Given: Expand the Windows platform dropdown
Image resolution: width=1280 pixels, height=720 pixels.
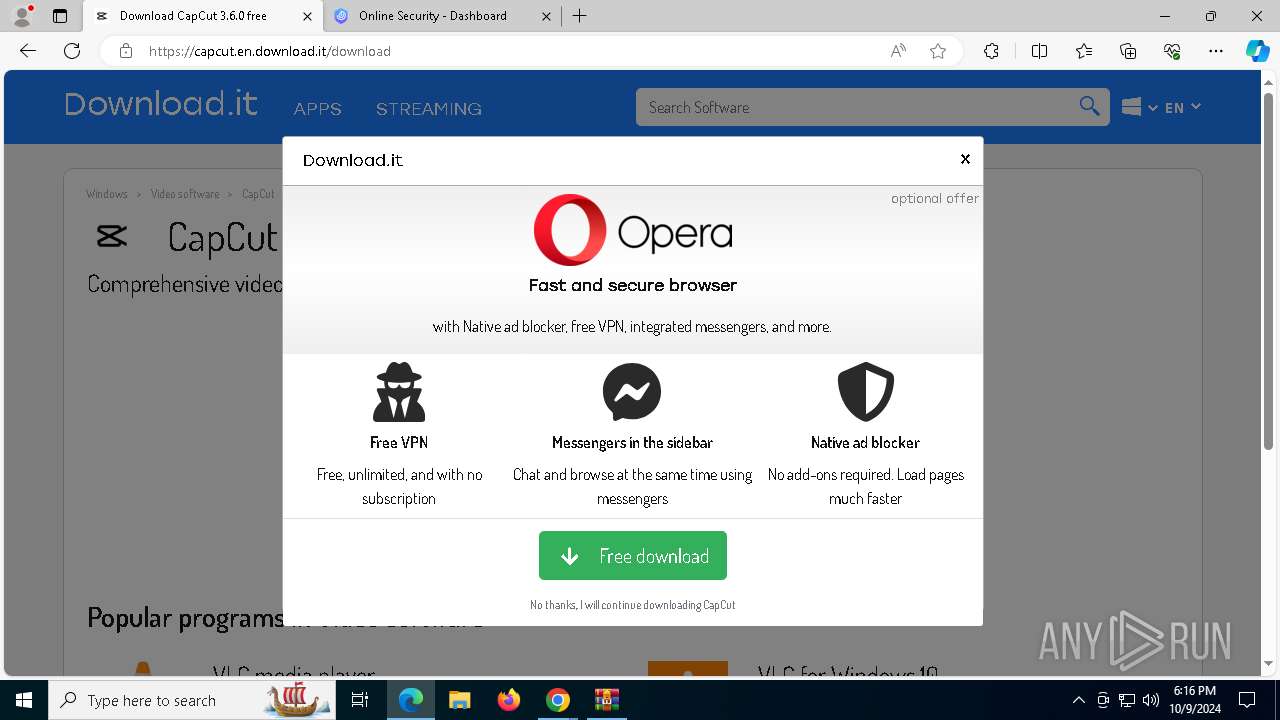Looking at the screenshot, I should tap(1139, 107).
